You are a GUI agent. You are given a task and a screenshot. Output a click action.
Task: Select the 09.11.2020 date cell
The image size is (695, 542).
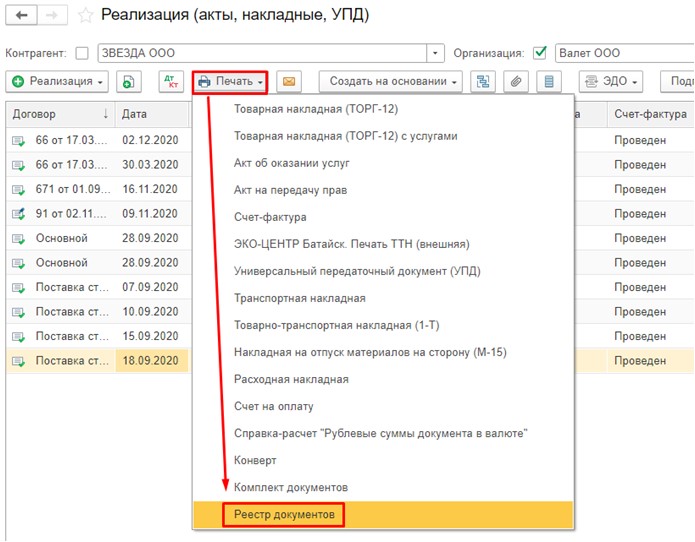click(152, 213)
